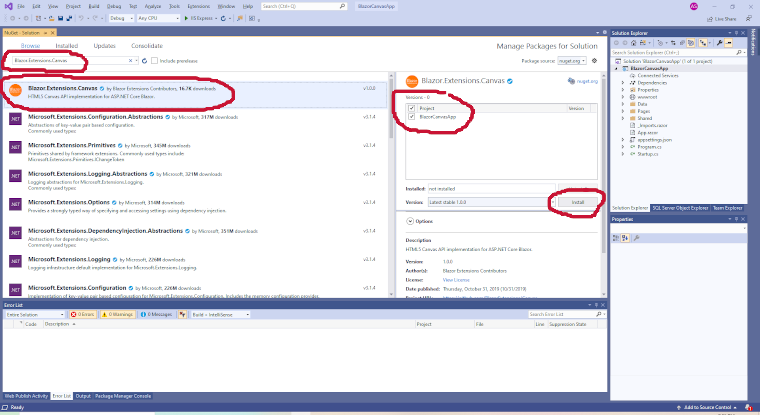This screenshot has height=415, width=760.
Task: Click the error list clear filters icon
Action: (182, 315)
